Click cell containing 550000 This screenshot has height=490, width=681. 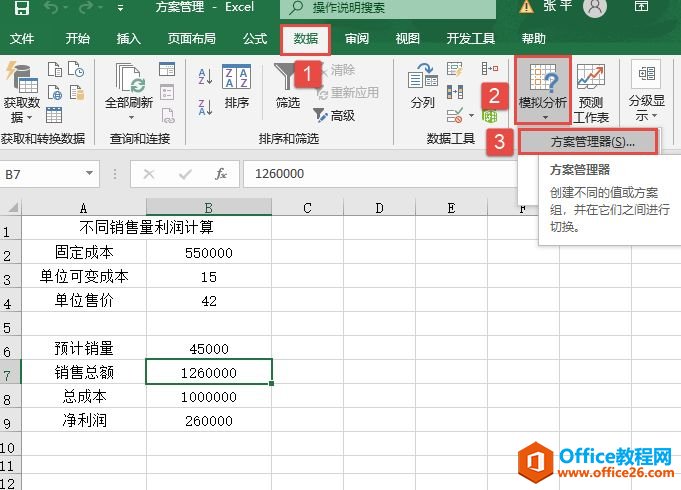click(x=209, y=252)
